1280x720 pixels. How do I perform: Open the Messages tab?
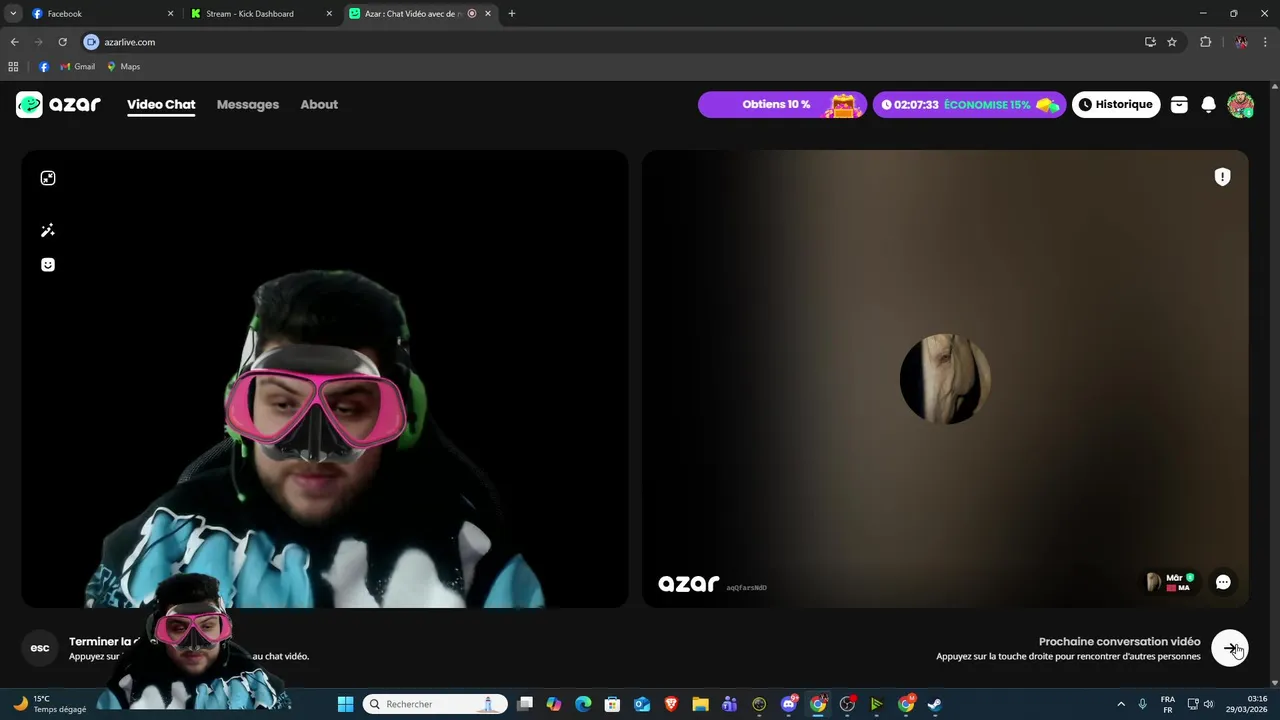(248, 104)
